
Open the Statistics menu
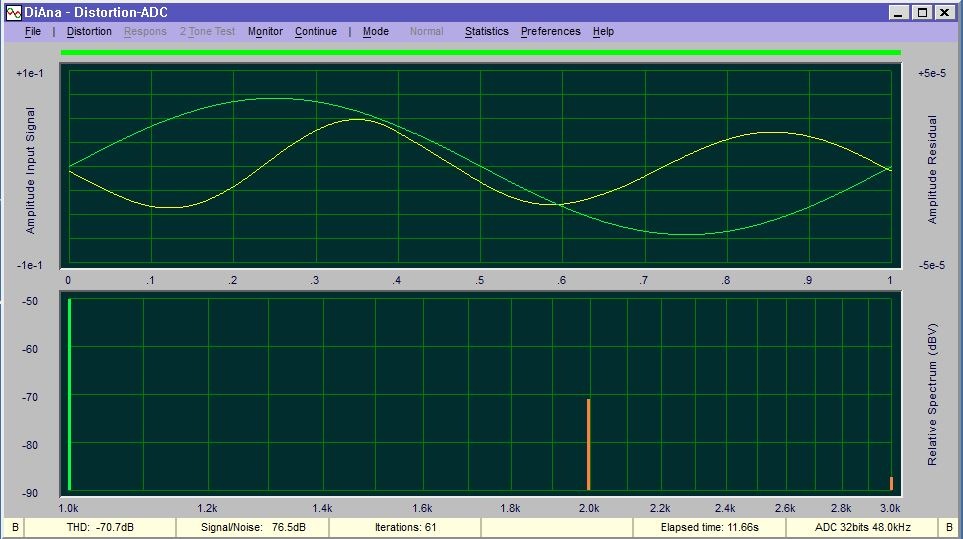pyautogui.click(x=486, y=31)
